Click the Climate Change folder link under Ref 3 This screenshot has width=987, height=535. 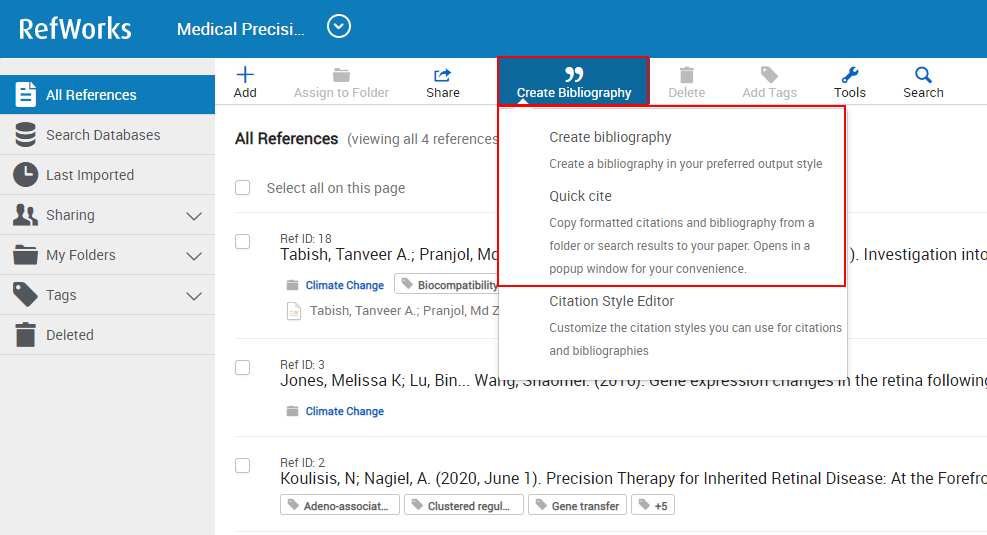click(x=344, y=411)
